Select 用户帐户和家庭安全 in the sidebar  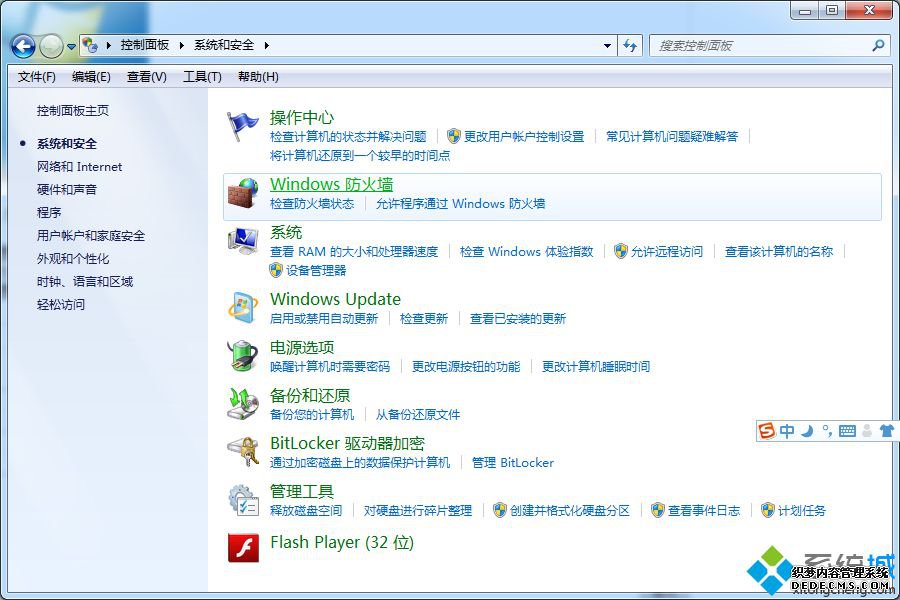pos(91,235)
